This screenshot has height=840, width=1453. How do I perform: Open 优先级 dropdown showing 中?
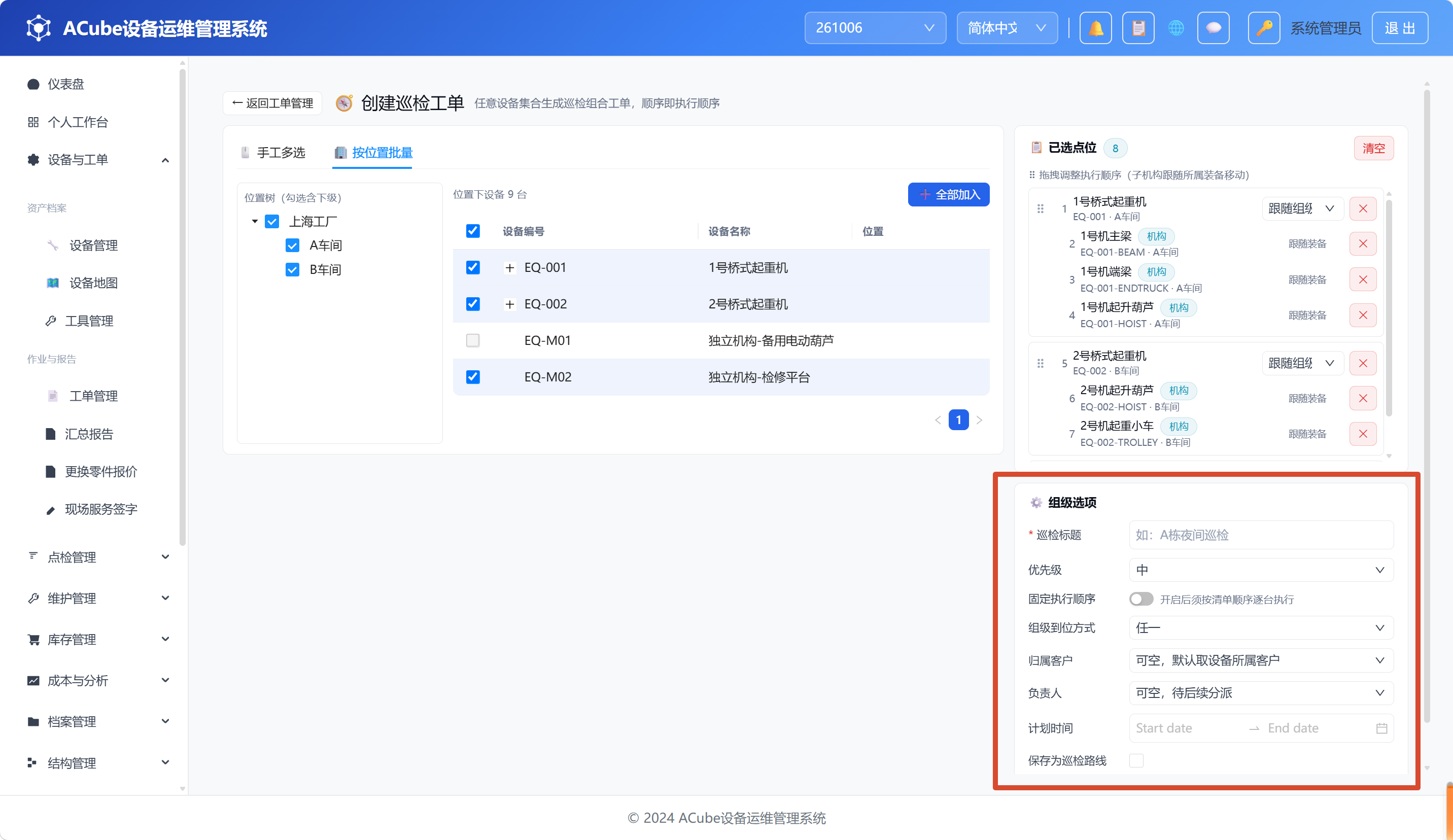tap(1261, 570)
